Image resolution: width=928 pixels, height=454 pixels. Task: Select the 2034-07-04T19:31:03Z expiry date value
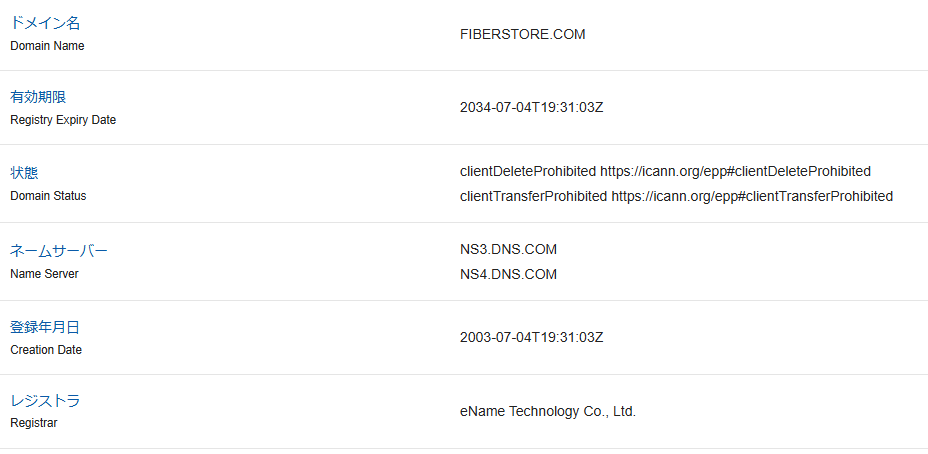click(531, 108)
